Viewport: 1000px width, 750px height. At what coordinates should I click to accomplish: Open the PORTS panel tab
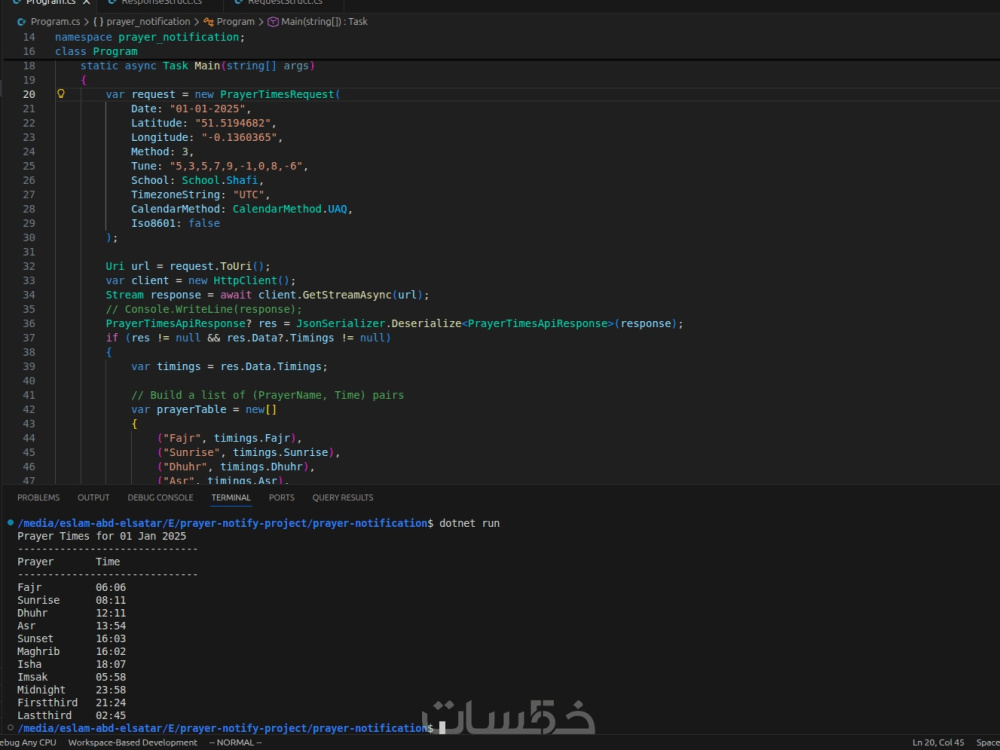(x=281, y=497)
